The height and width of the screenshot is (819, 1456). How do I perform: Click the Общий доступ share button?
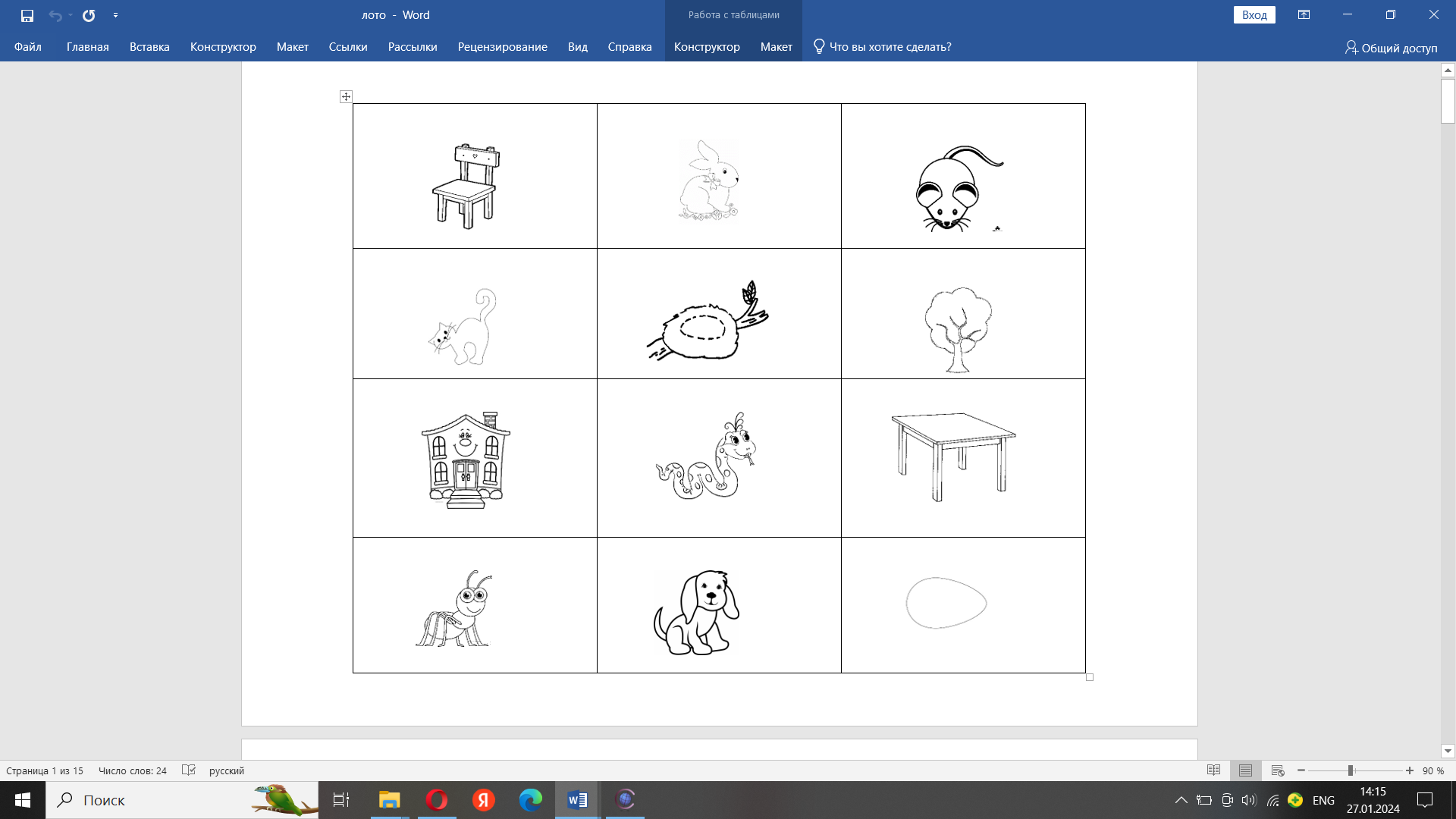1392,48
